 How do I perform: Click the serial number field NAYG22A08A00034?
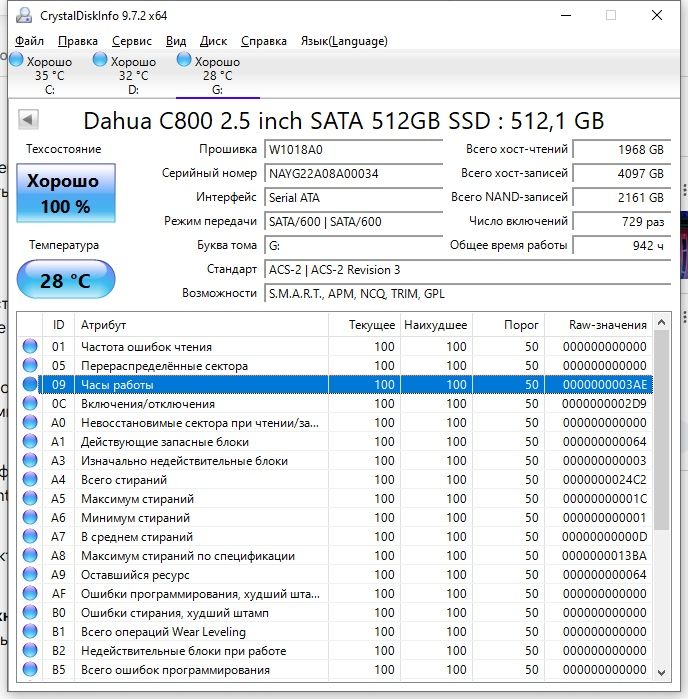coord(353,173)
